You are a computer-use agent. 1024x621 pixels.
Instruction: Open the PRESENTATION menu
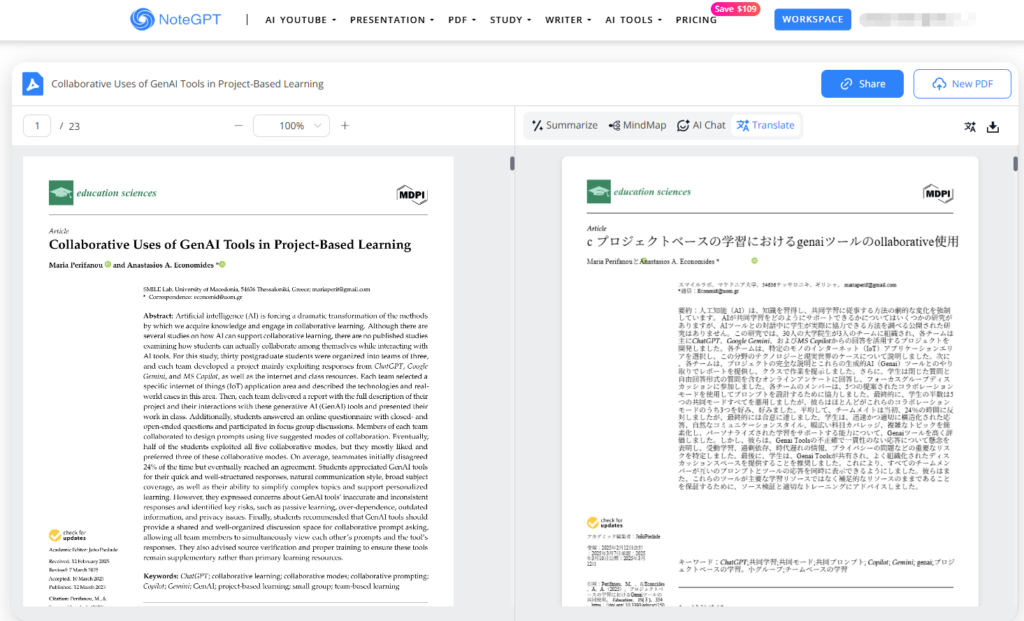(x=391, y=19)
